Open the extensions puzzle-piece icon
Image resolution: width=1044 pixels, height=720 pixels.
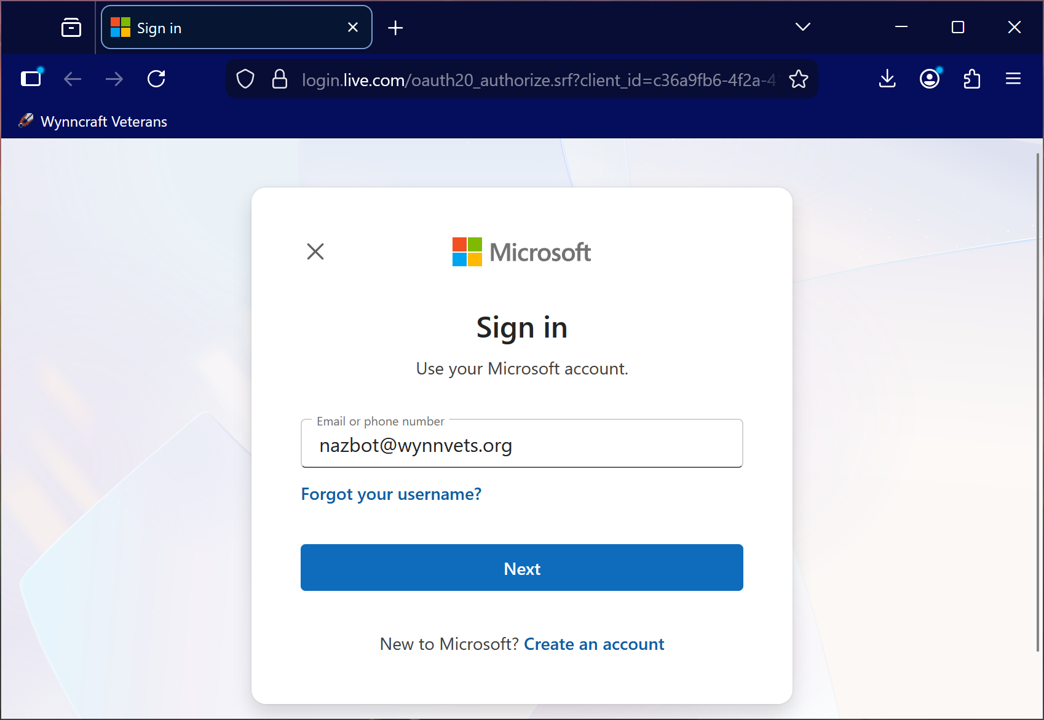coord(971,78)
